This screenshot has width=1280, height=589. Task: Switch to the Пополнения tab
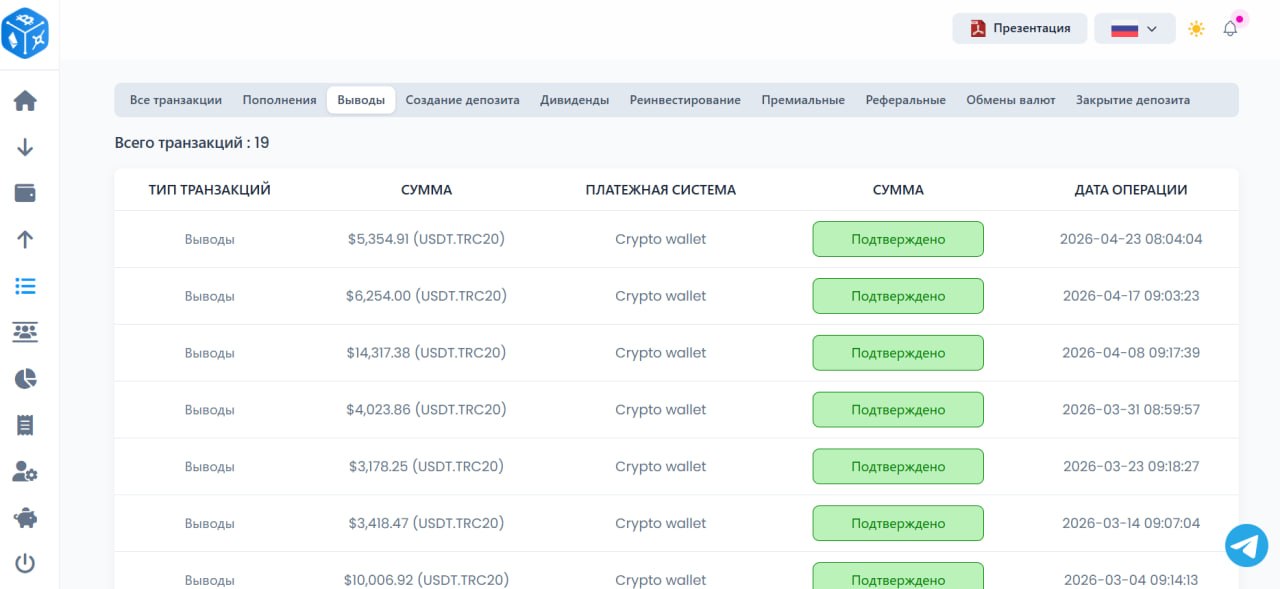[x=279, y=100]
